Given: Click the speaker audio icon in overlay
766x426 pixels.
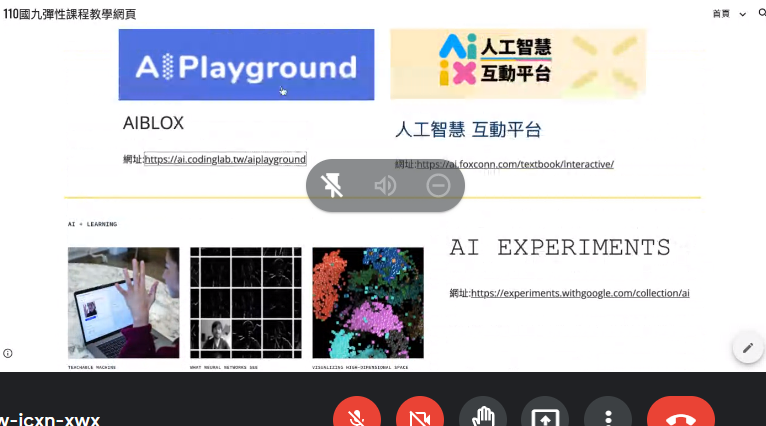Looking at the screenshot, I should (385, 186).
